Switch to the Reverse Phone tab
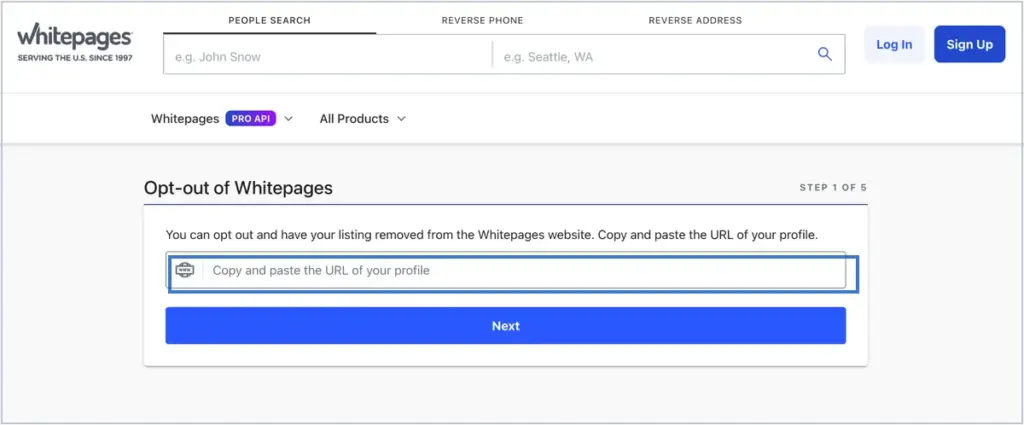This screenshot has height=425, width=1024. 482,20
